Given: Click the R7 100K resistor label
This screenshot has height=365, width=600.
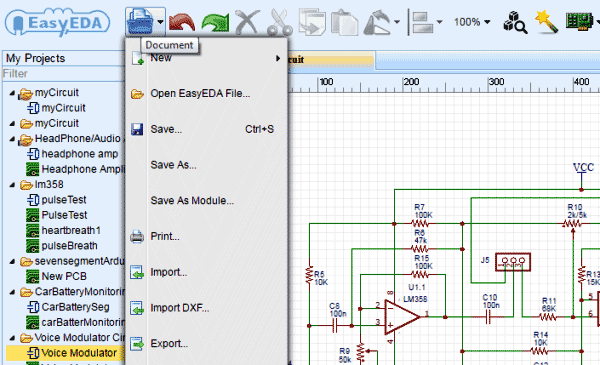Looking at the screenshot, I should (x=423, y=211).
